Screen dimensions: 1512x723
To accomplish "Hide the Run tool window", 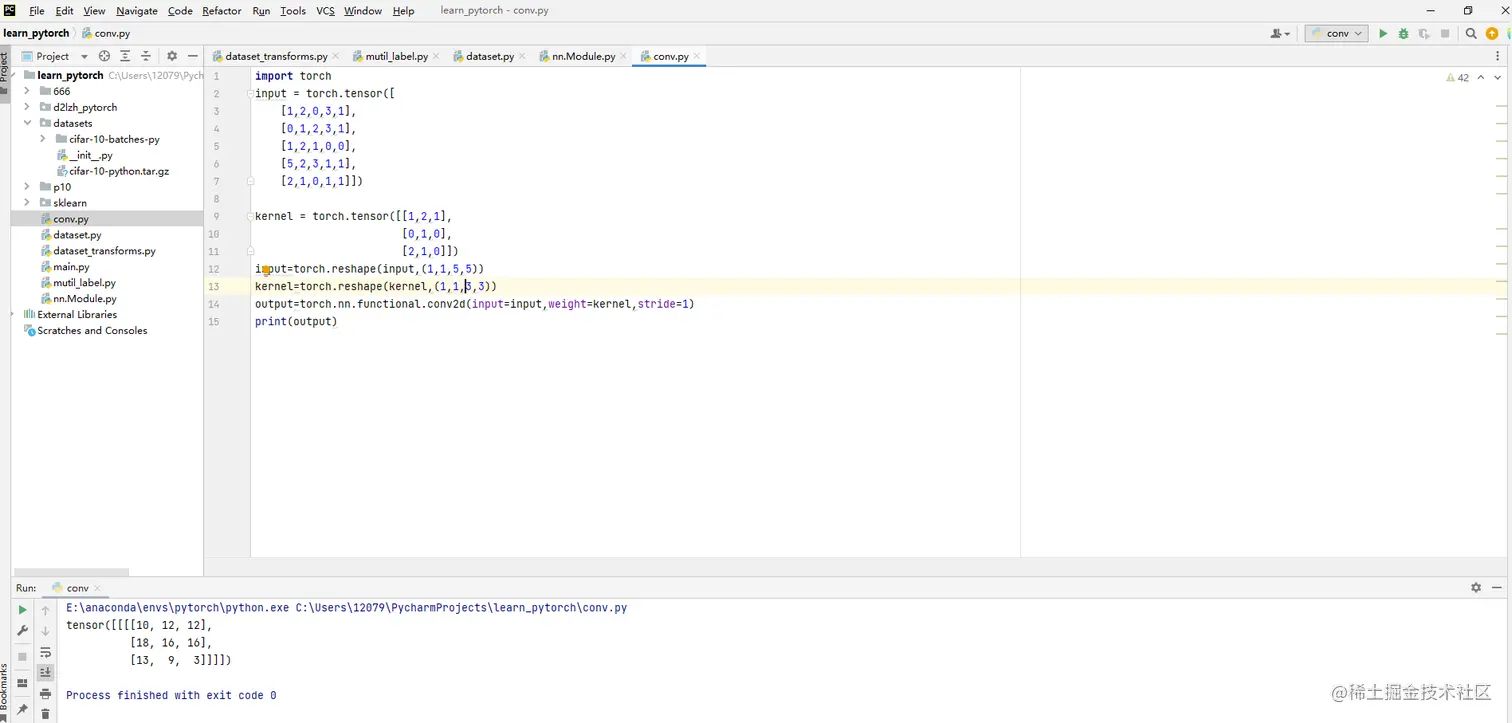I will [x=1497, y=587].
